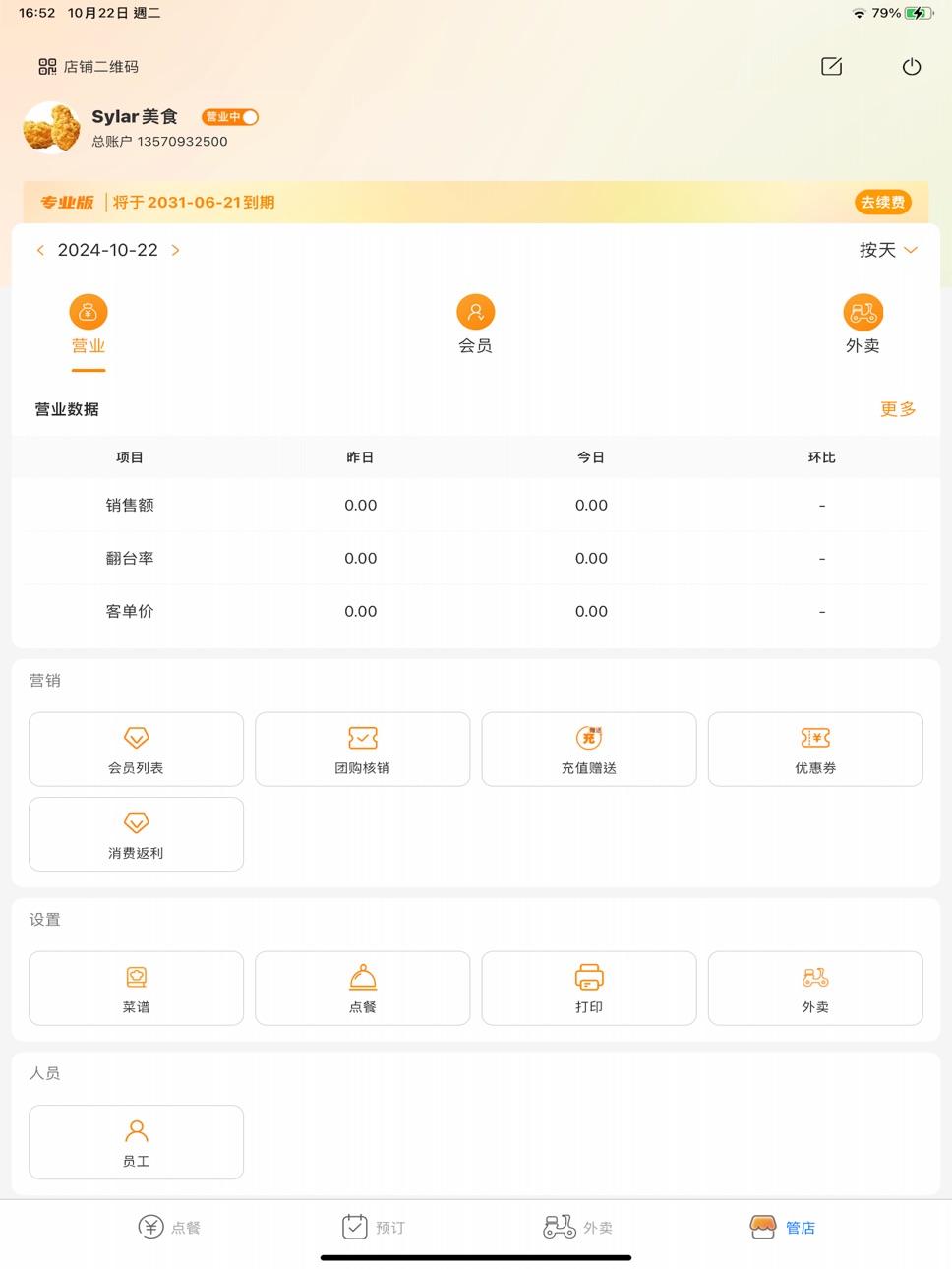952x1269 pixels.
Task: Switch to 管店 bottom navigation tab
Action: 783,1227
